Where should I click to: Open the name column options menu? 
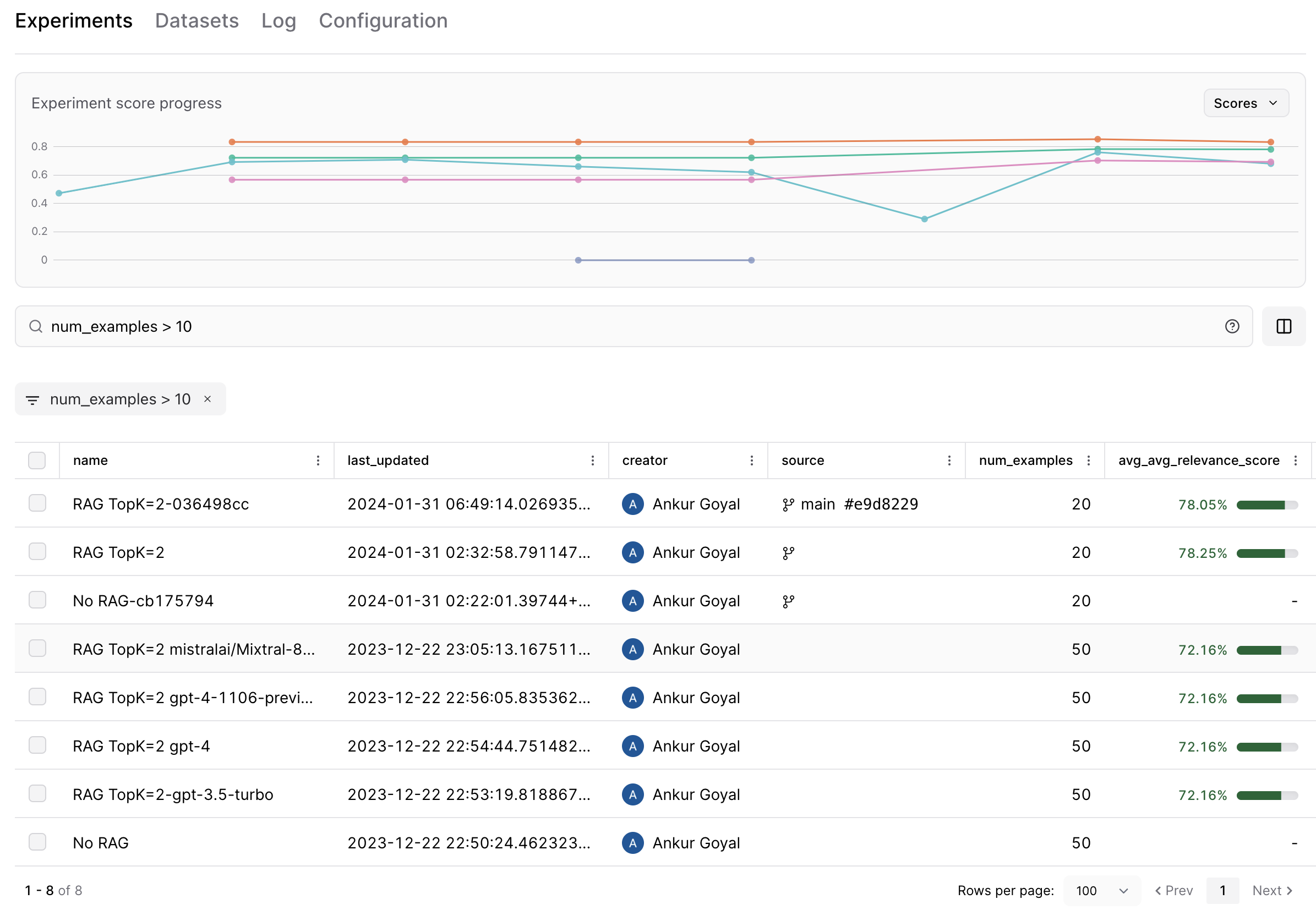(318, 460)
